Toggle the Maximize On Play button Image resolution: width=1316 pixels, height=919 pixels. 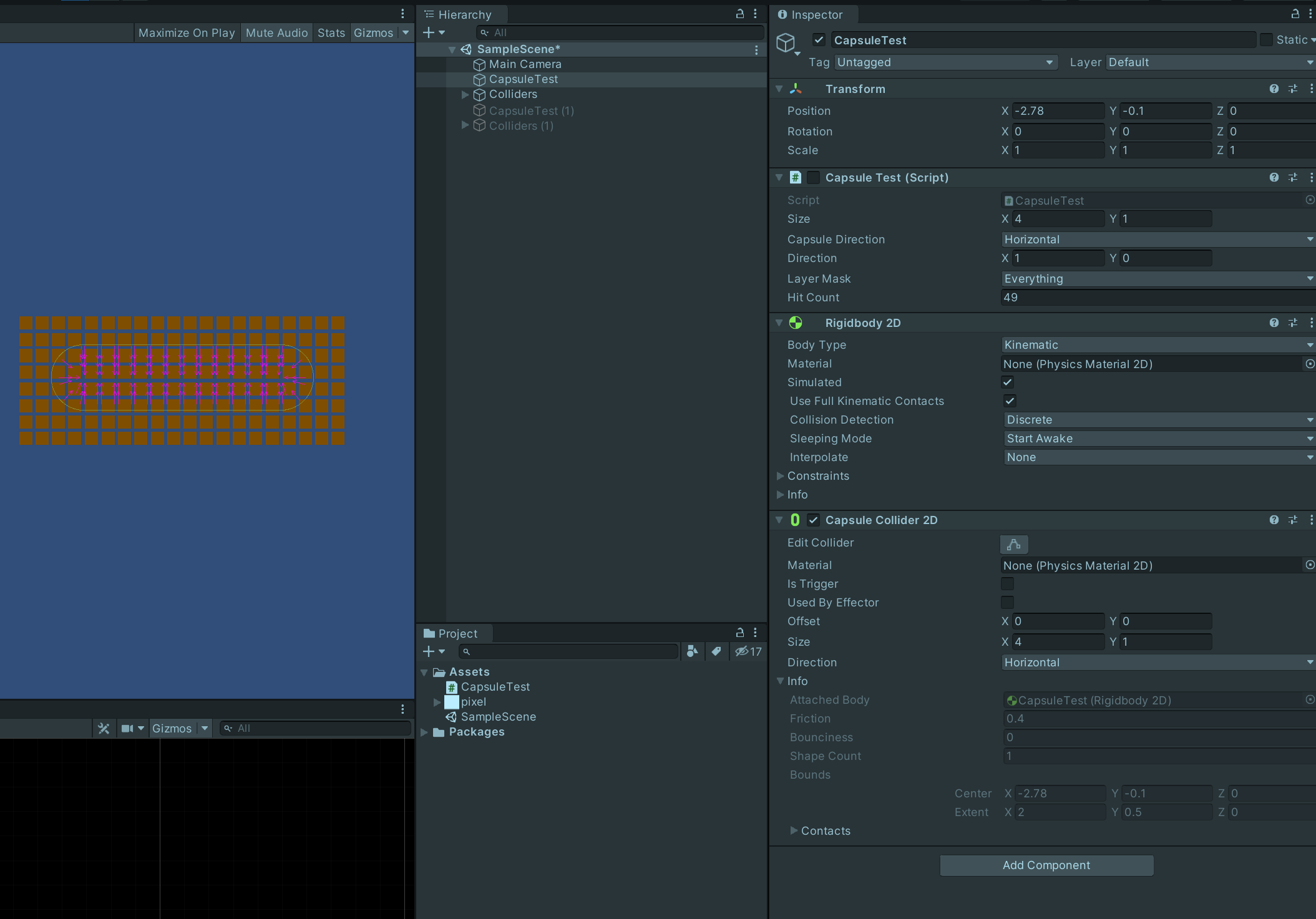(187, 32)
